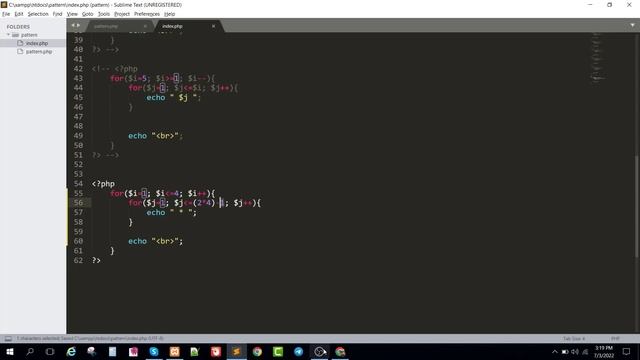
Task: Click the vertical editor scrollbar
Action: click(637, 206)
